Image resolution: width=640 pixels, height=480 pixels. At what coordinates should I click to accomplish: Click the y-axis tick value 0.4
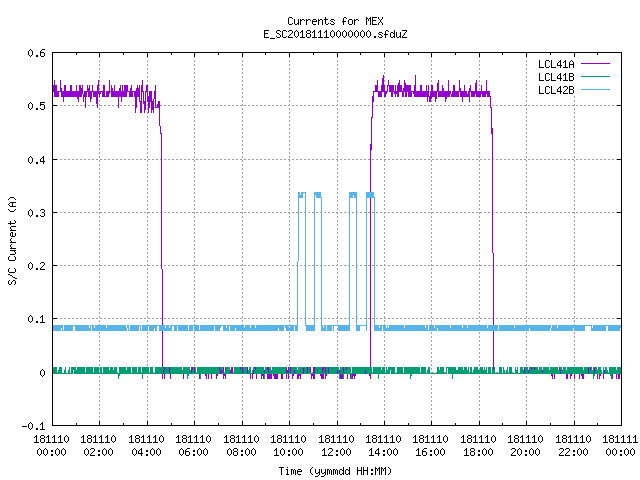(x=36, y=160)
